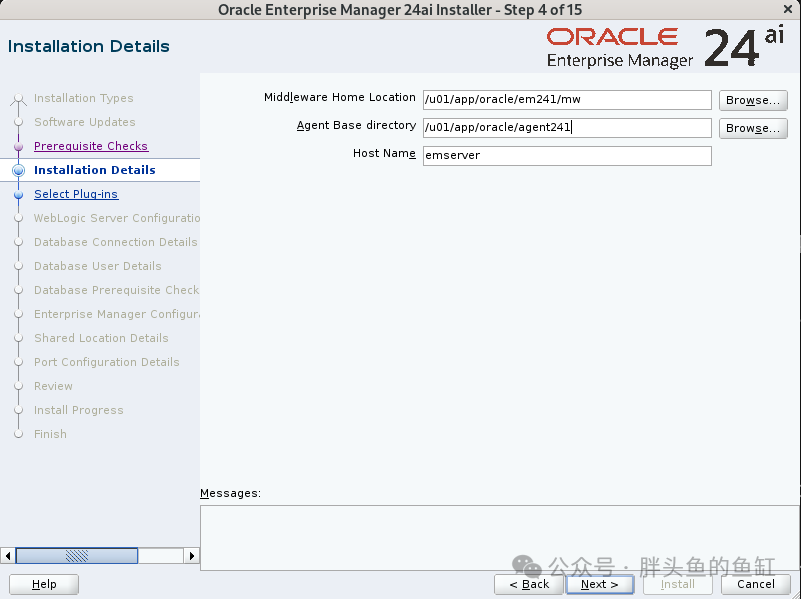Click the Prerequisite Checks step link
The image size is (801, 599).
pos(91,146)
